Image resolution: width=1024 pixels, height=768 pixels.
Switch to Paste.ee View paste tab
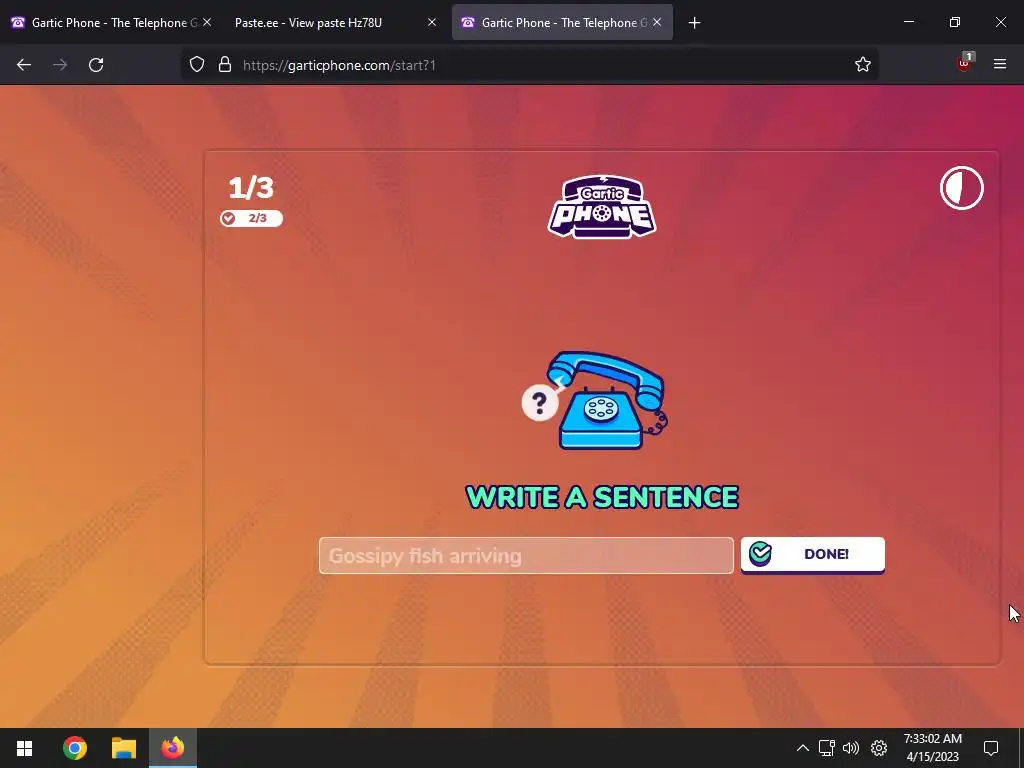coord(308,23)
